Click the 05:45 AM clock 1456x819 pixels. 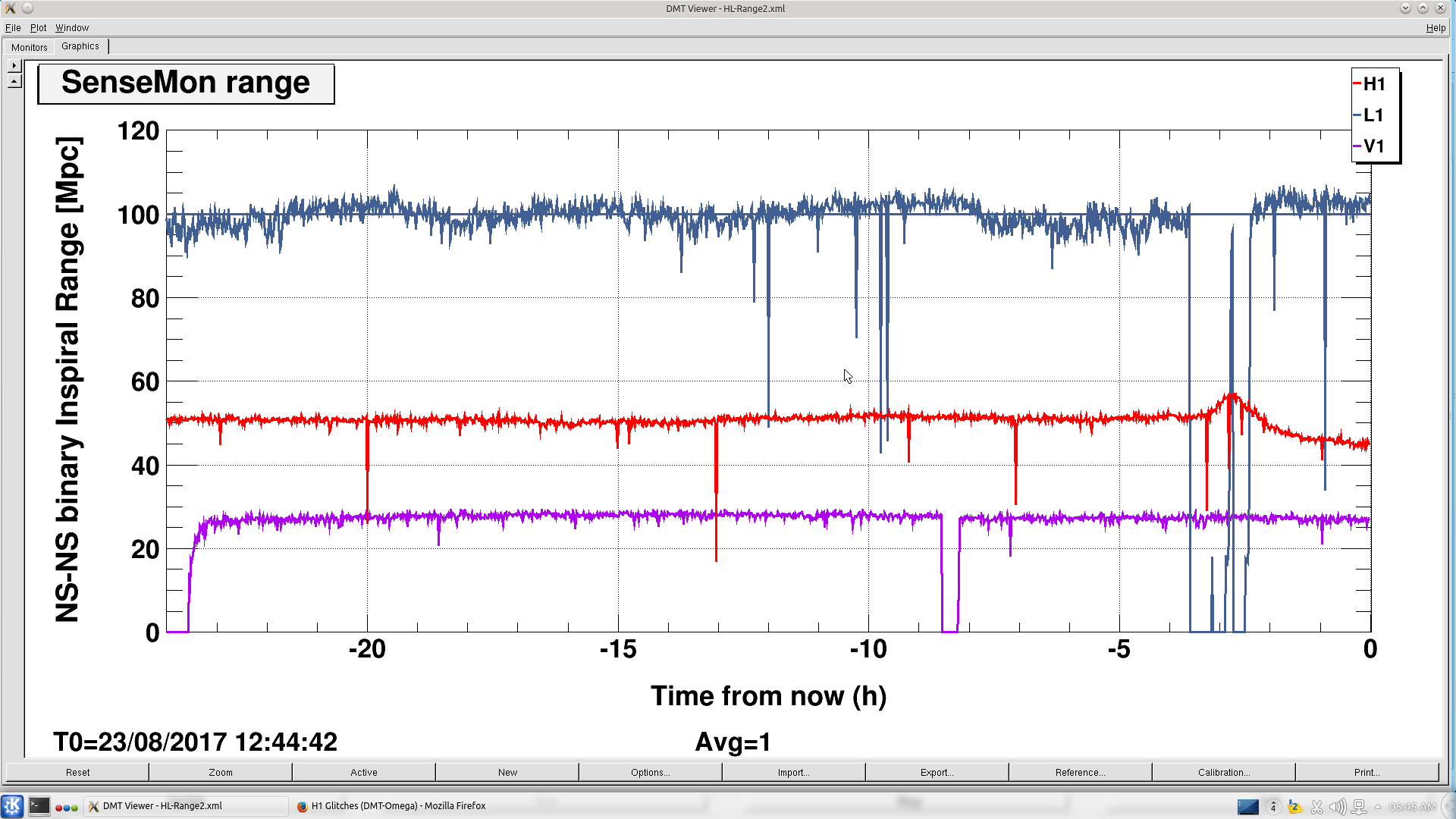[1412, 807]
